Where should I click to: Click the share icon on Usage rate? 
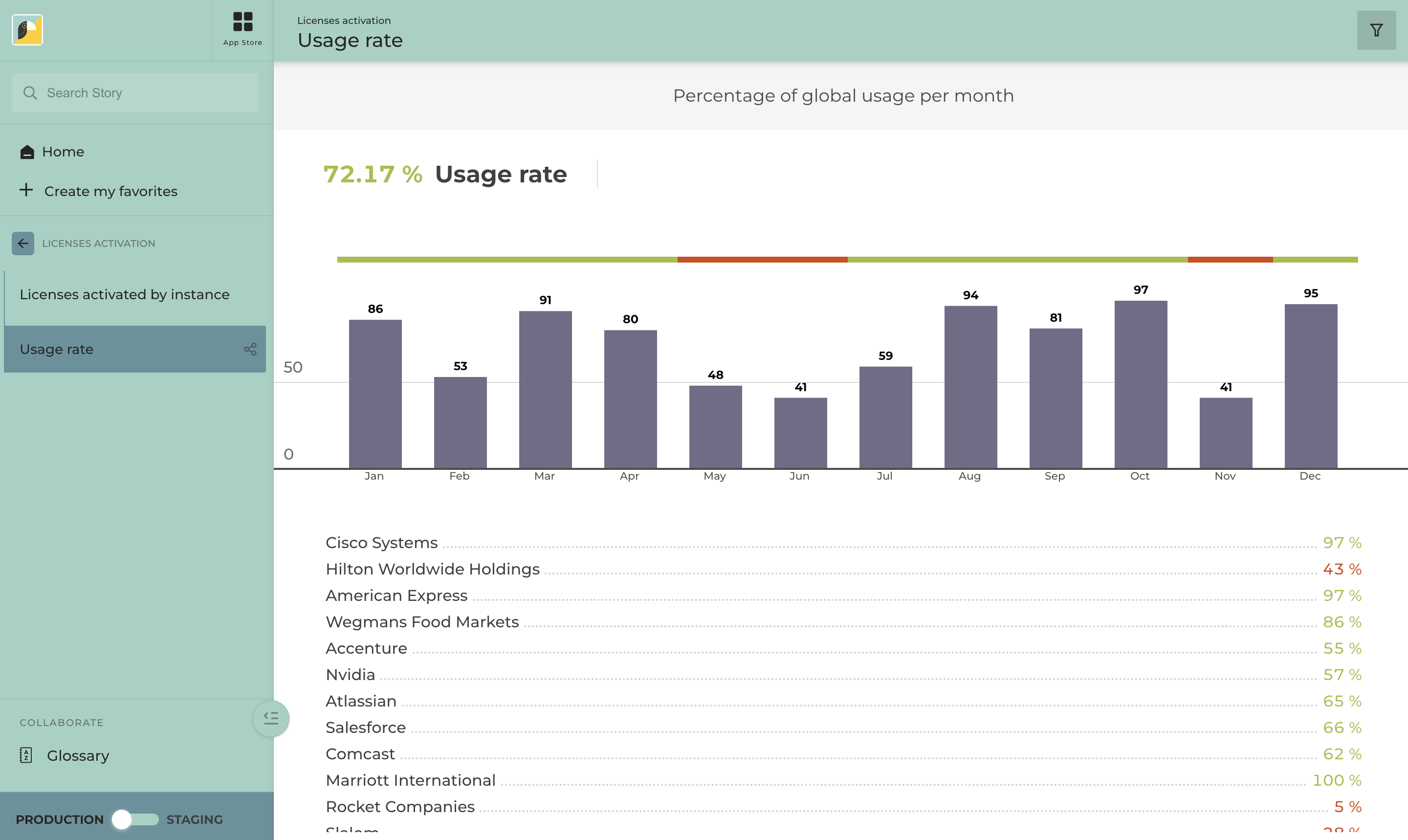coord(250,349)
